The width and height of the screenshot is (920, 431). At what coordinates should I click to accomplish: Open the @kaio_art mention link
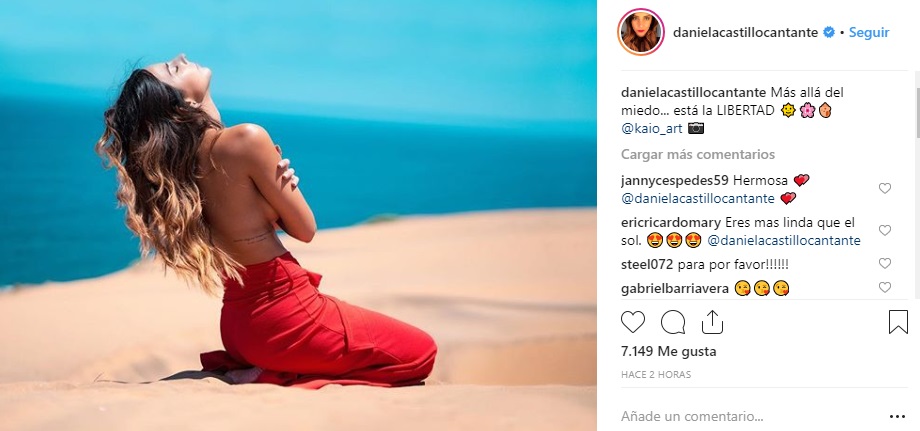point(652,128)
